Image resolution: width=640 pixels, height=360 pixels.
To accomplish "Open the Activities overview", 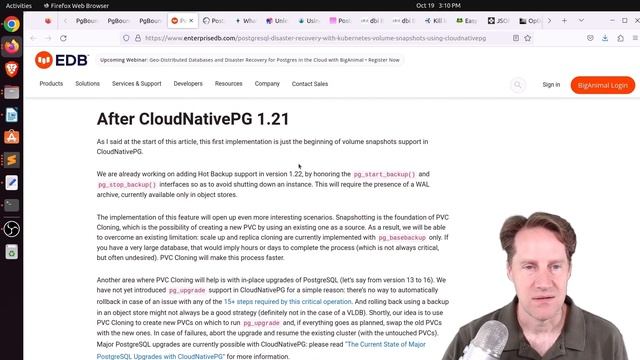I will point(19,6).
